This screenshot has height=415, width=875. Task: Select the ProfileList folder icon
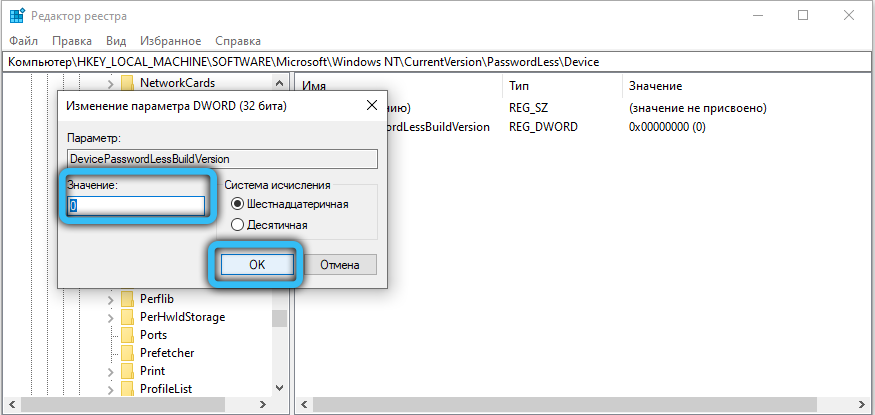[127, 389]
